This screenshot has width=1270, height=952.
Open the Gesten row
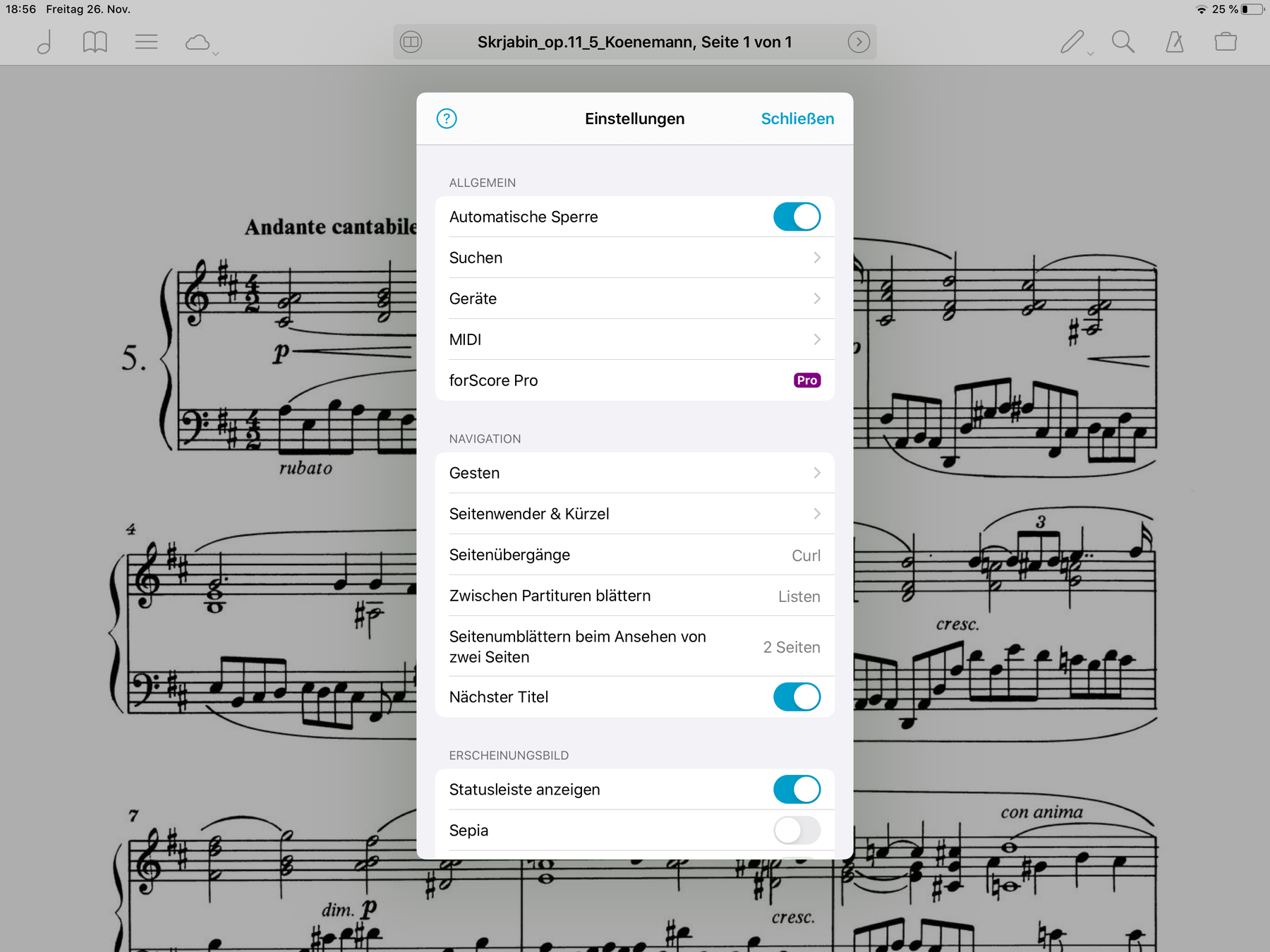(635, 473)
